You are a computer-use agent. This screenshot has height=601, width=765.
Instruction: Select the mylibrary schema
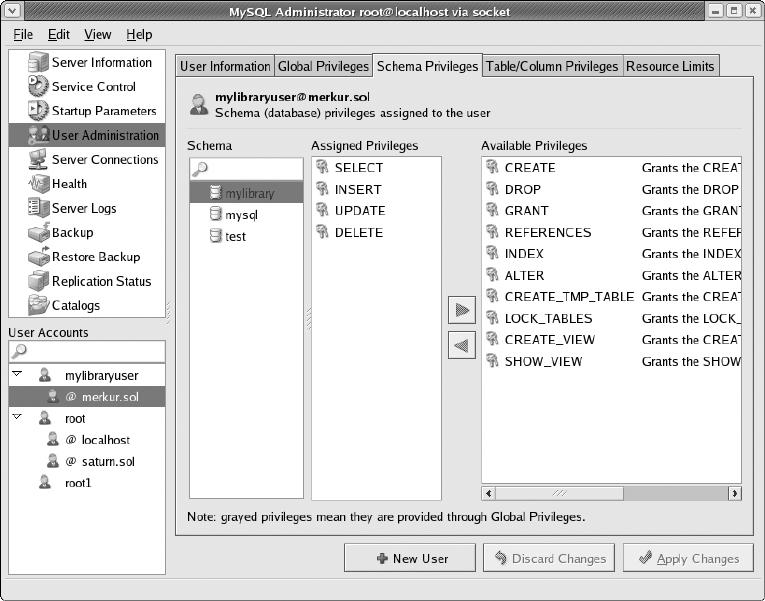click(x=246, y=193)
